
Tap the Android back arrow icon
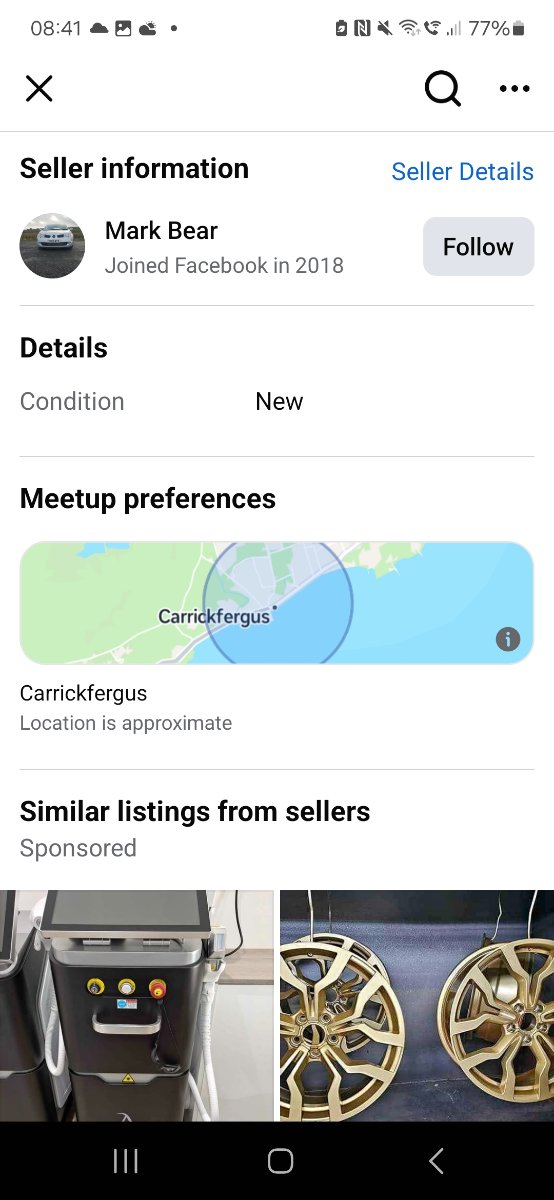(x=436, y=1160)
